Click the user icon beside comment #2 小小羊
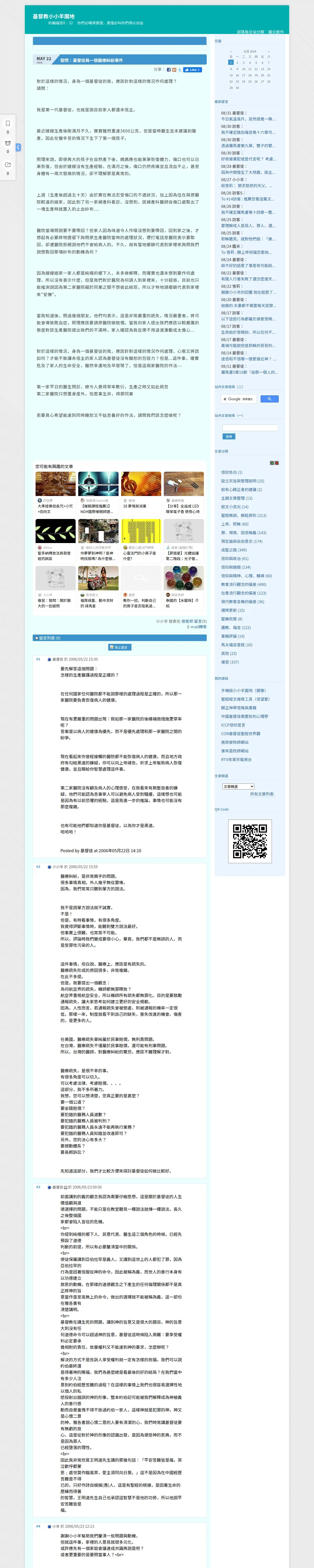 coord(49,867)
